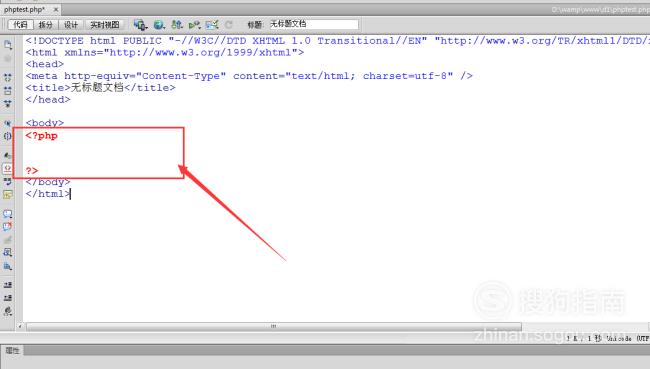Click the Select Parent Tag sidebar icon
Image resolution: width=650 pixels, height=369 pixels.
click(x=7, y=123)
